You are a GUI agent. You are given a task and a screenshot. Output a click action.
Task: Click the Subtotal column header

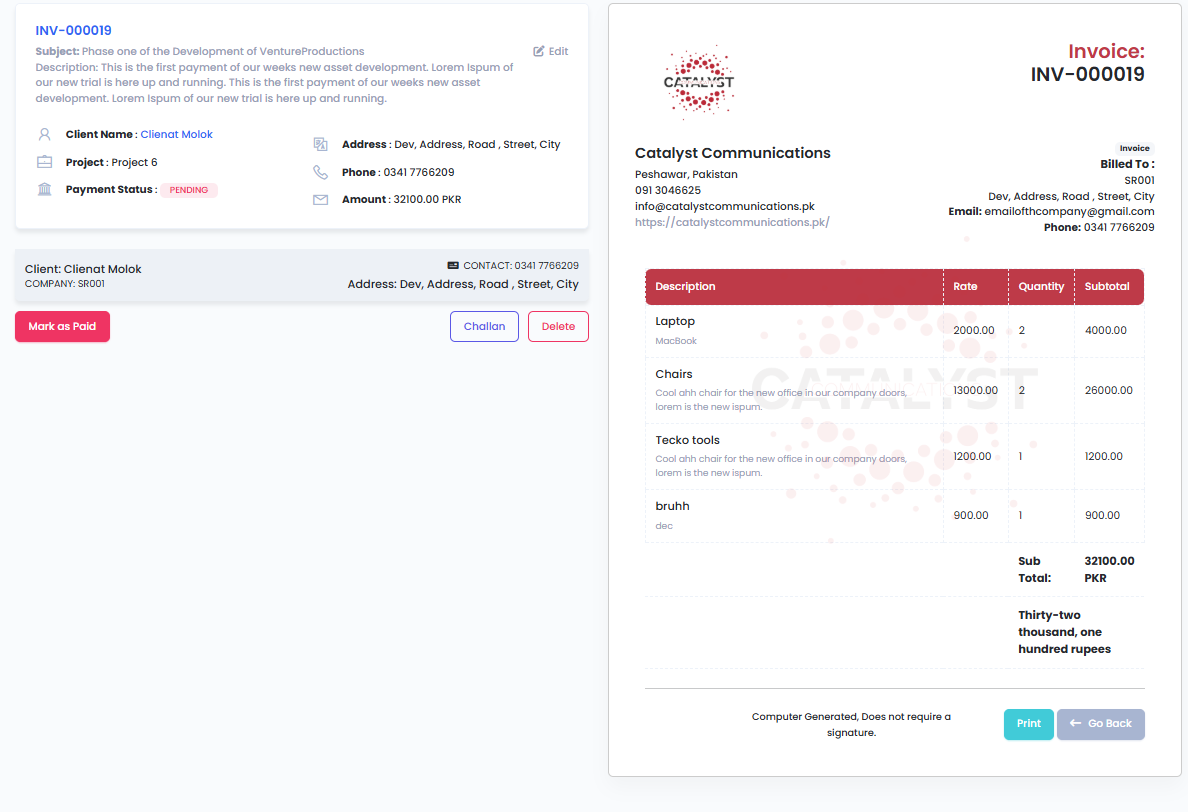click(1107, 286)
